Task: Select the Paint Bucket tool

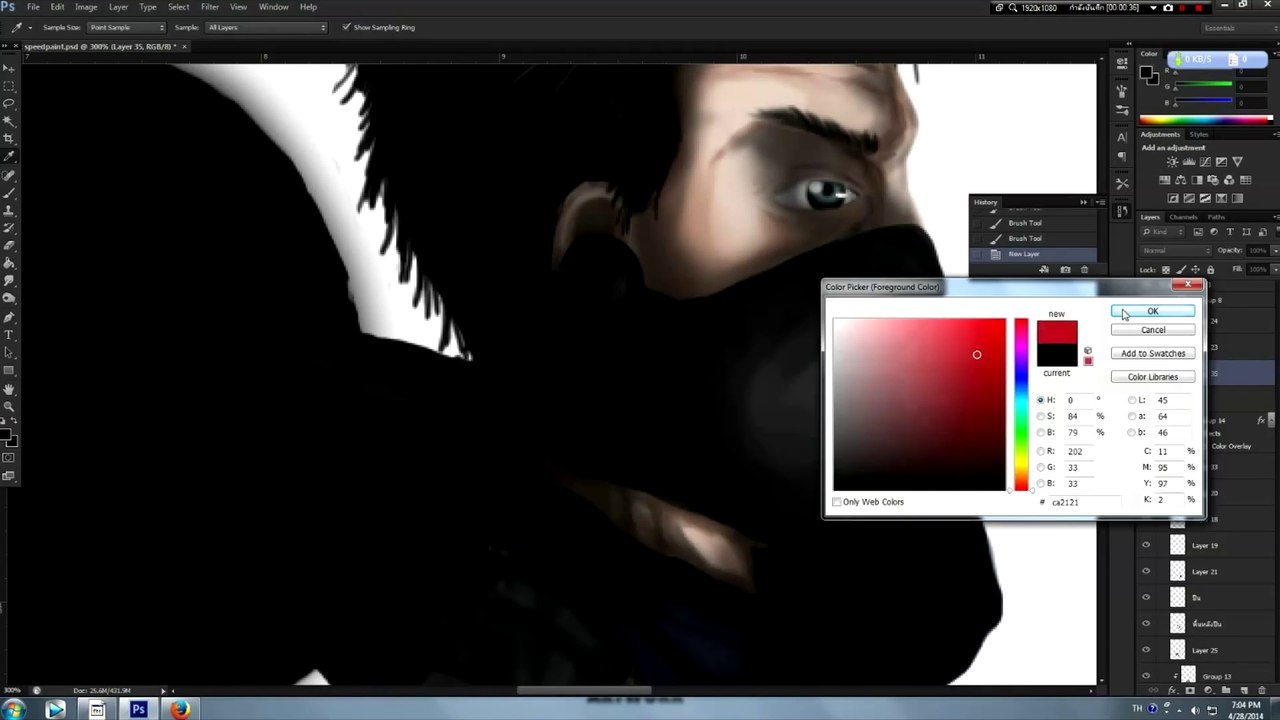Action: tap(9, 264)
